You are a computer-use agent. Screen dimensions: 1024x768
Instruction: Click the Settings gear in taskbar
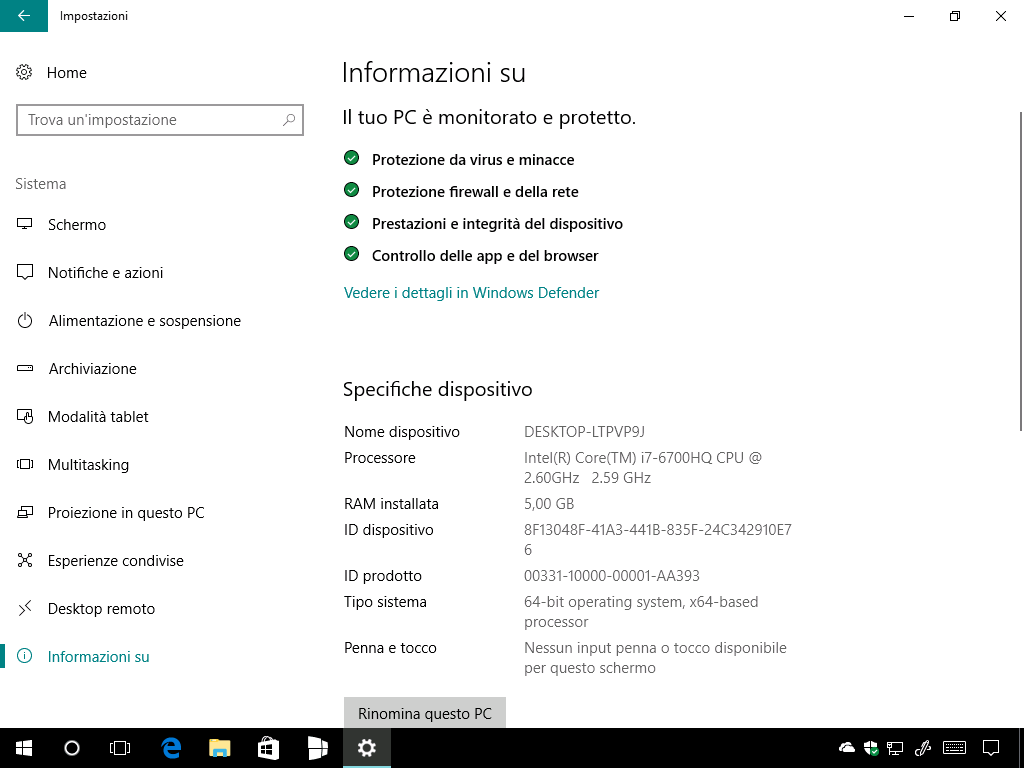[367, 748]
